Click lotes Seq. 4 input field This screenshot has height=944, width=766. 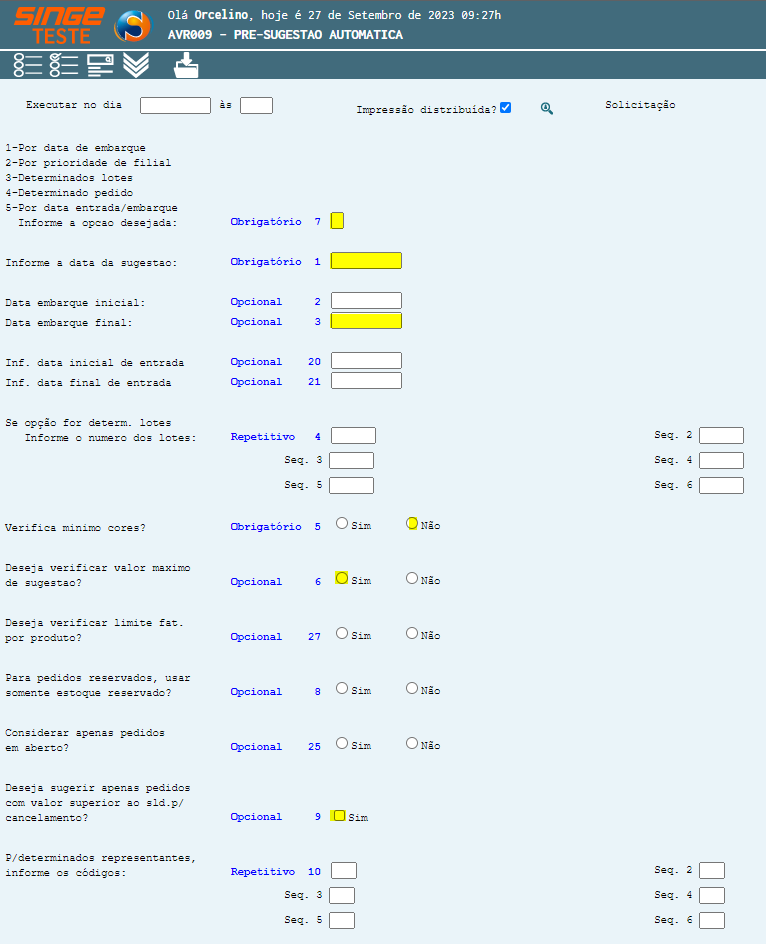point(721,461)
